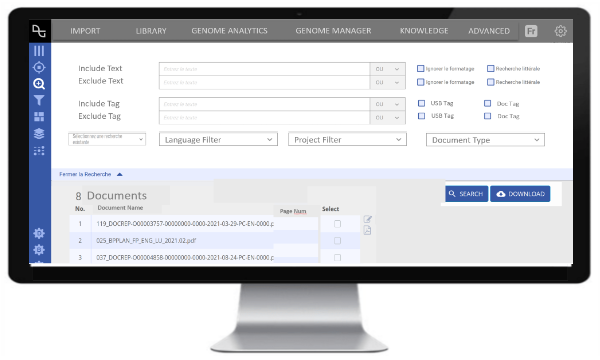Click the PDF file icon beside document list
Screen dimensions: 600x360
pyautogui.click(x=367, y=230)
